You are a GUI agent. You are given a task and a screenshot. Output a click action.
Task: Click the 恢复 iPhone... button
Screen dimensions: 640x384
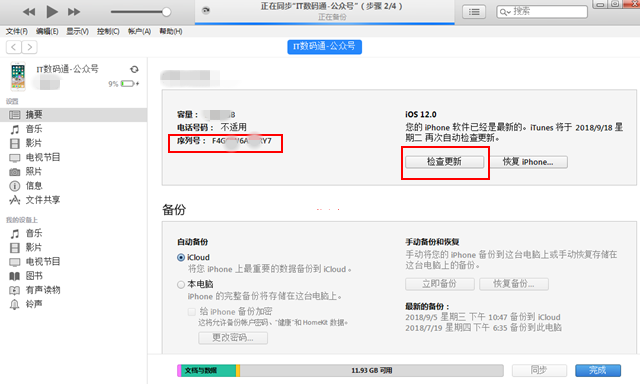(x=529, y=162)
